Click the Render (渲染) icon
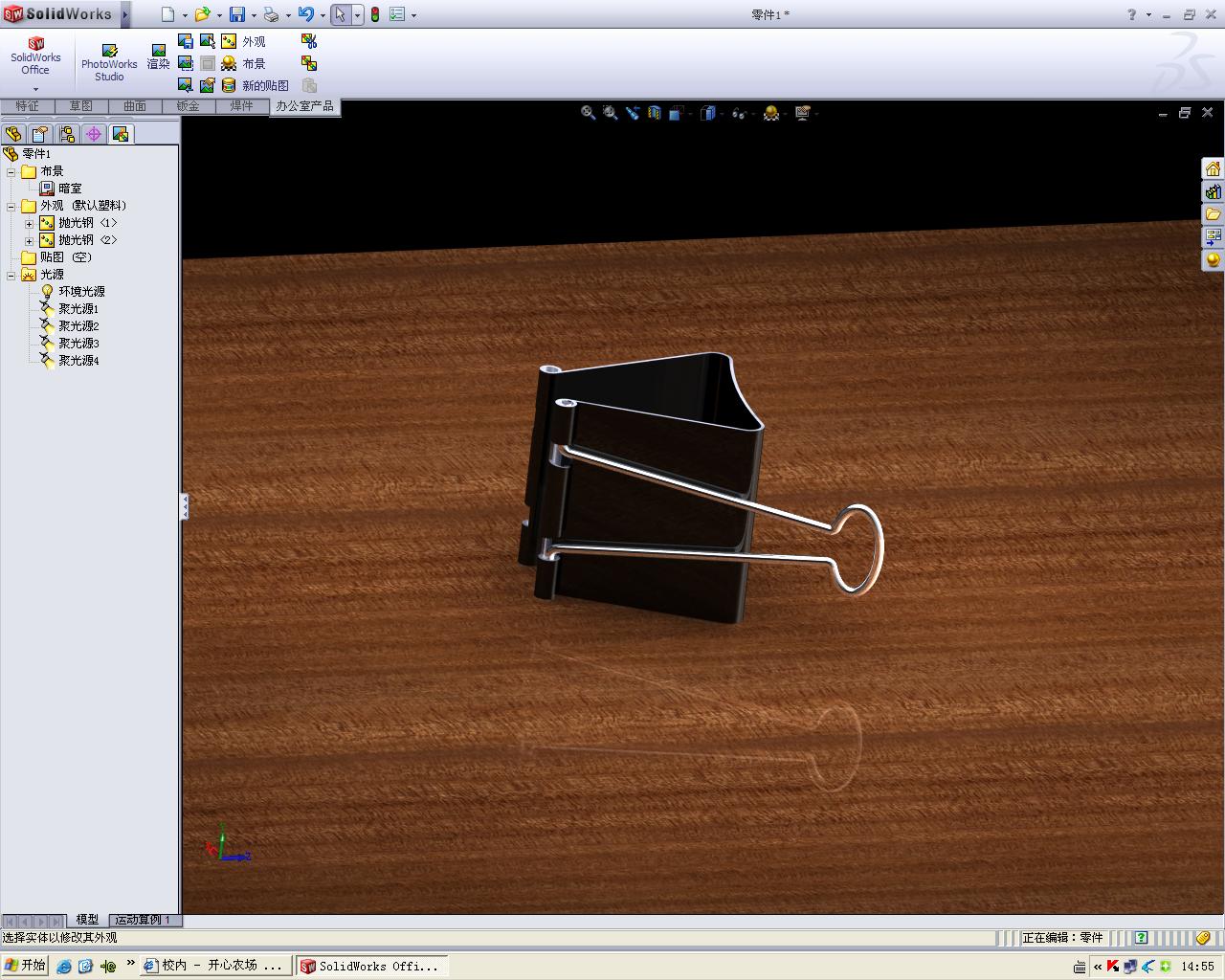The width and height of the screenshot is (1225, 980). (158, 57)
